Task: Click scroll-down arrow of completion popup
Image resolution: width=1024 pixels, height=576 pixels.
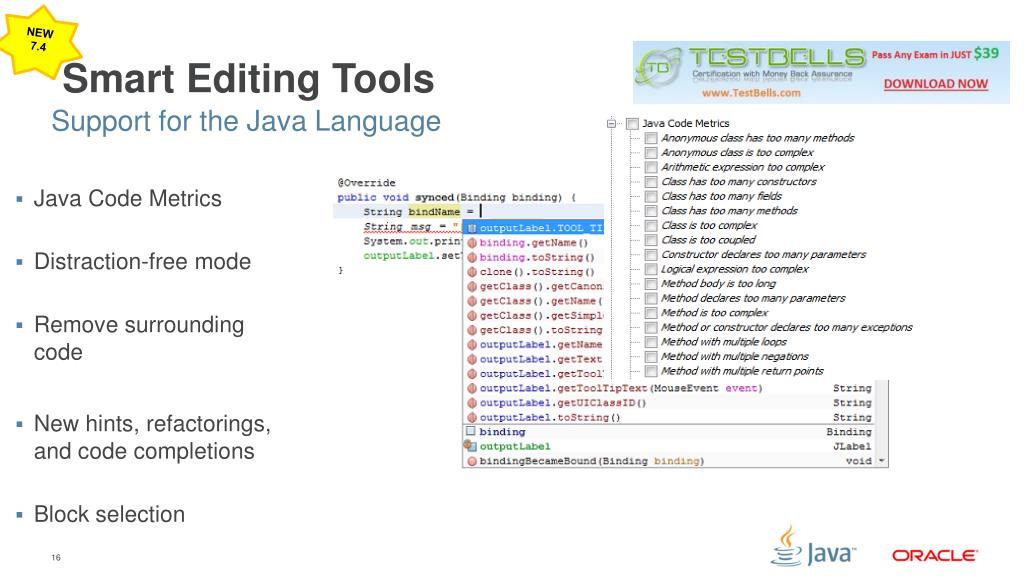Action: pos(882,460)
